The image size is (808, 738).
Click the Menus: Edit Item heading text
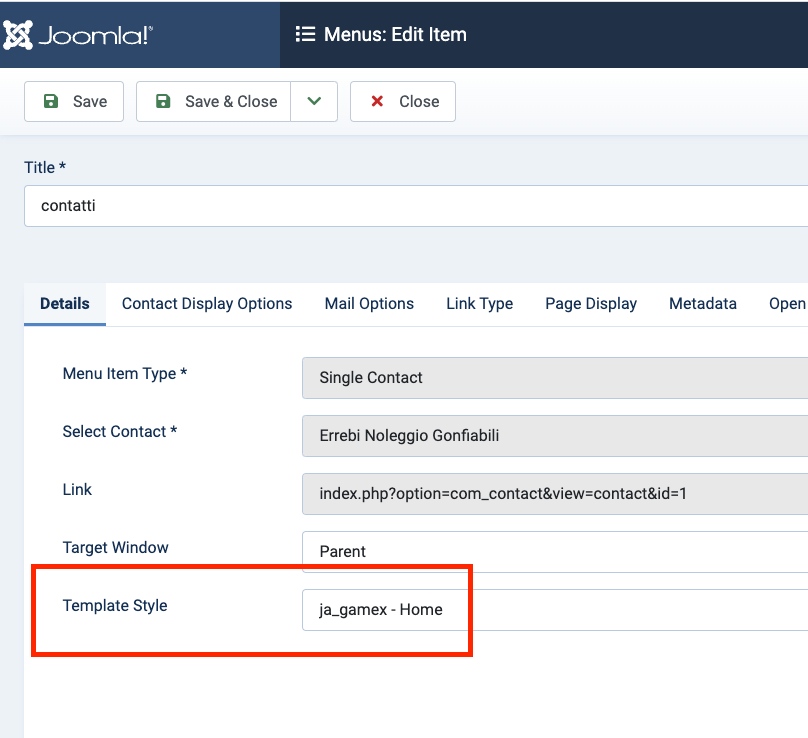click(395, 34)
